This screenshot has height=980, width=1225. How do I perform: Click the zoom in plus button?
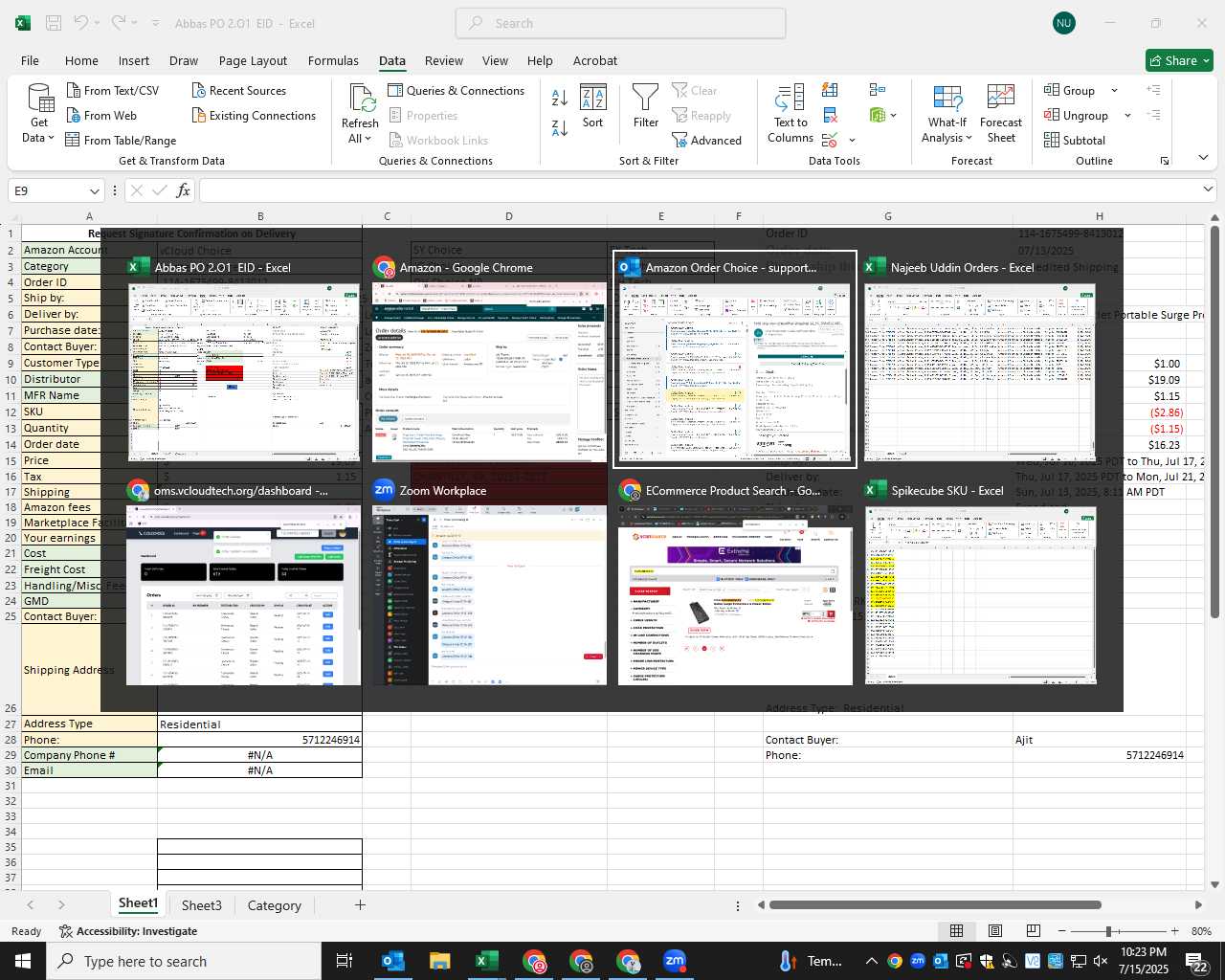pos(1174,931)
